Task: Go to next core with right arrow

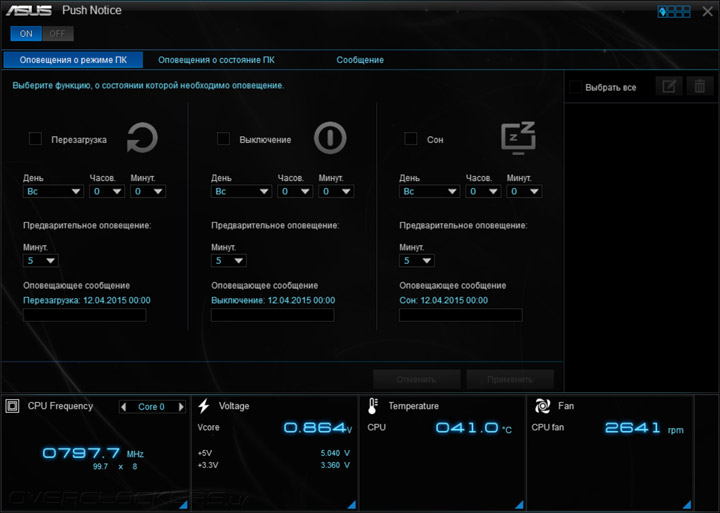Action: (x=181, y=406)
